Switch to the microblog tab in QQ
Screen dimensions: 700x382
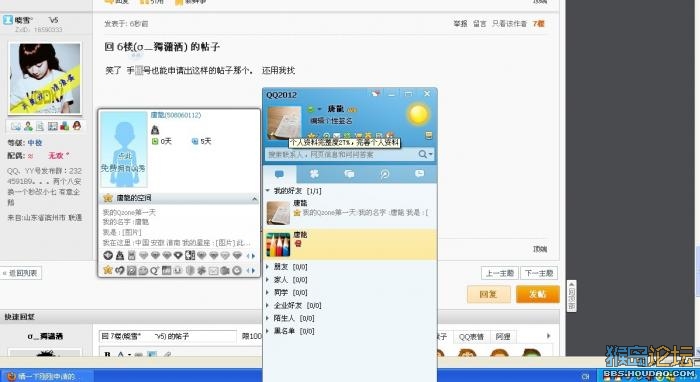point(384,174)
